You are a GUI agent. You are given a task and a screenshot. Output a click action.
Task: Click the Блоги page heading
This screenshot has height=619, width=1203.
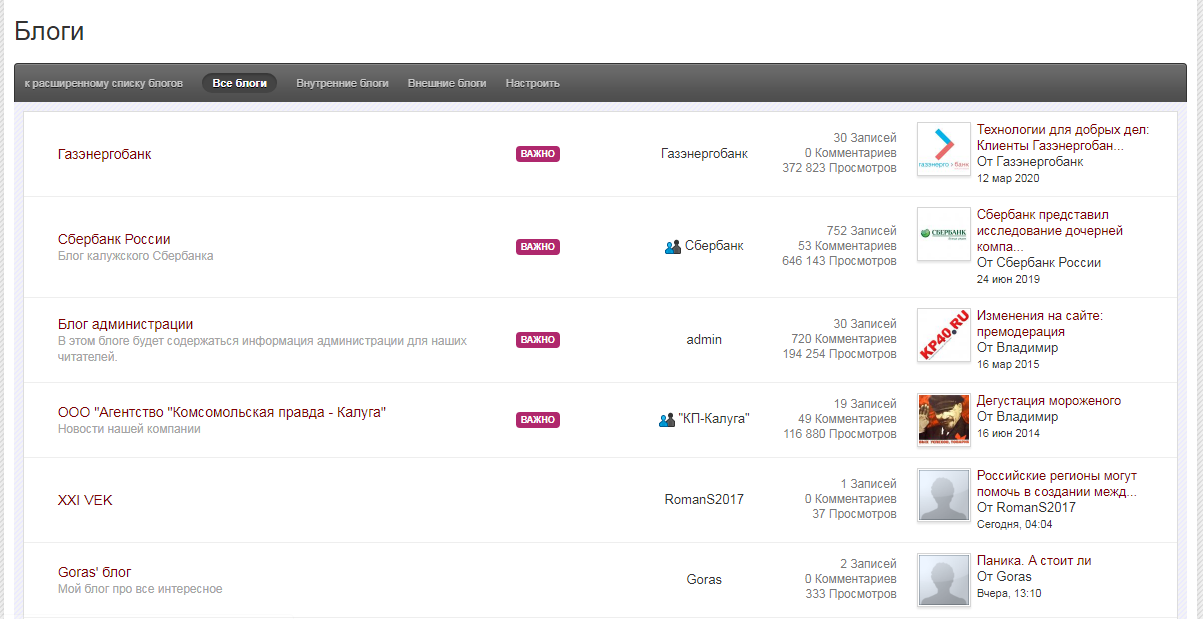click(x=49, y=31)
